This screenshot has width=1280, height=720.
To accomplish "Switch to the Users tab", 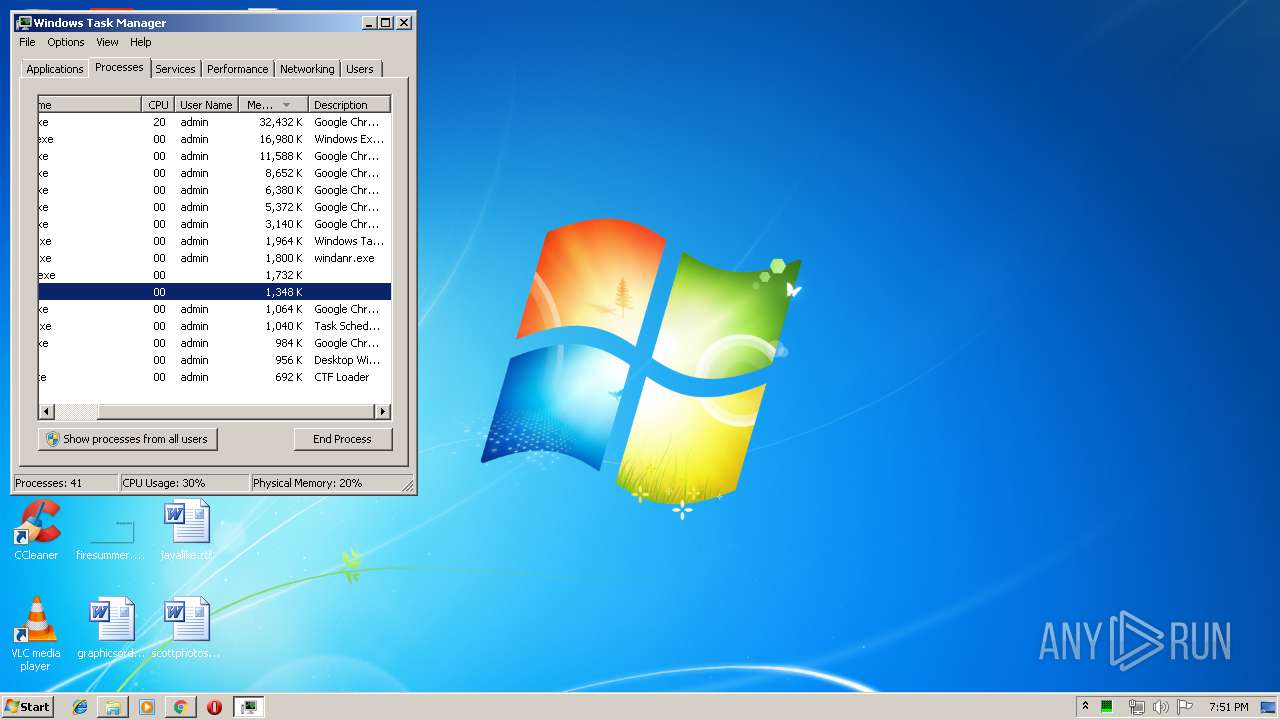I will coord(360,69).
